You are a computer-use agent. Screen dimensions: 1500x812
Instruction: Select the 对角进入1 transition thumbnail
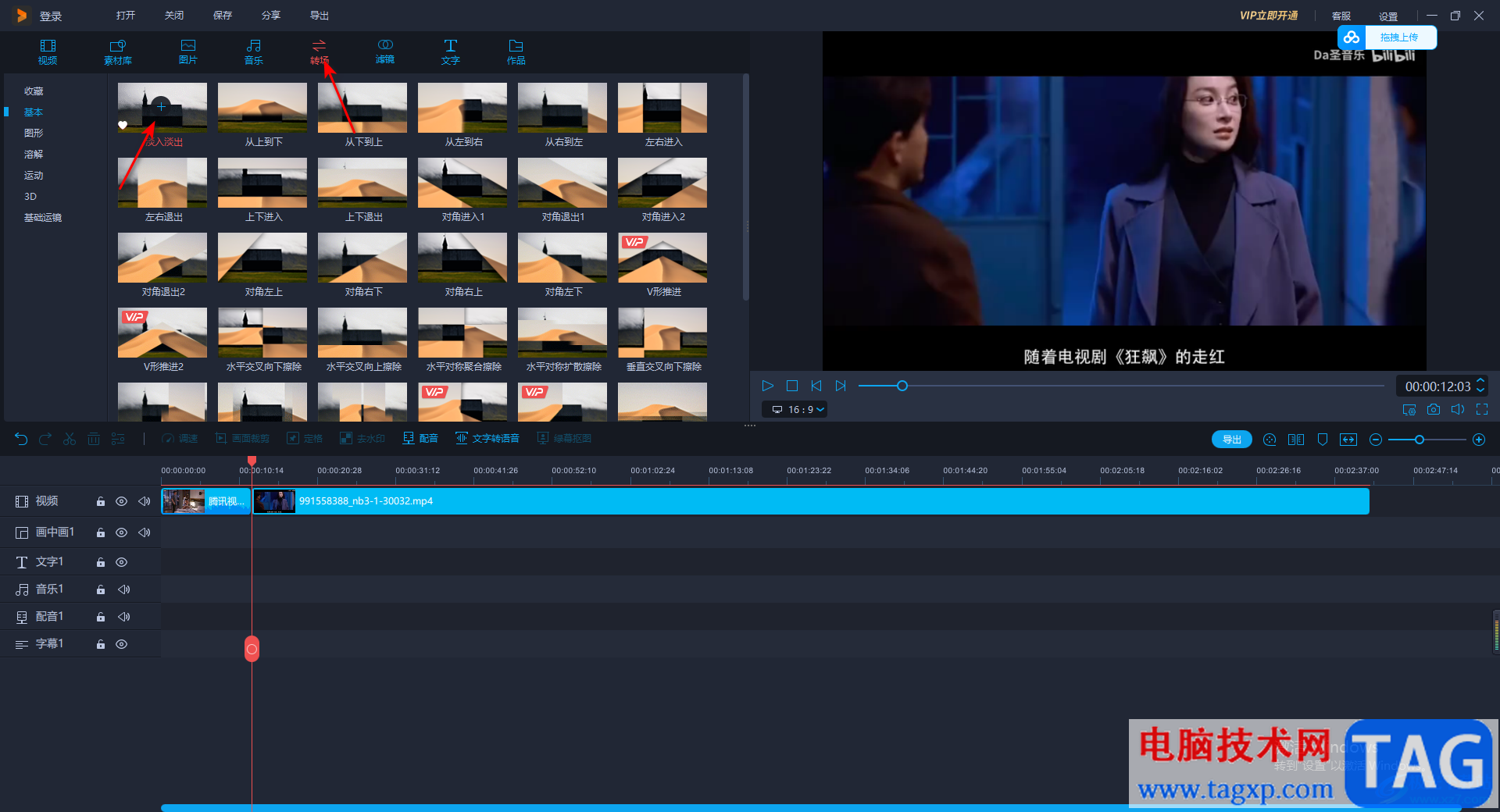462,184
